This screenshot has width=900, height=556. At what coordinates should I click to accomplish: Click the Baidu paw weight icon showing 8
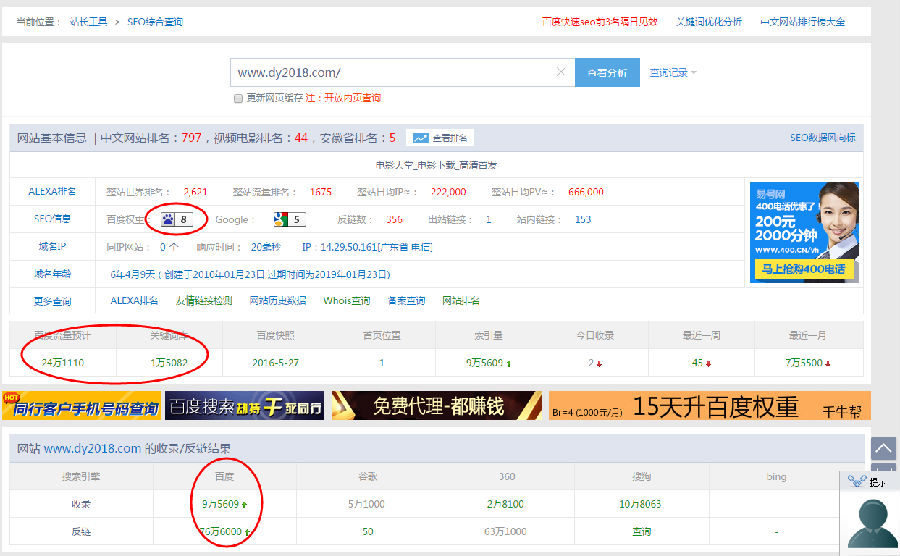[177, 219]
